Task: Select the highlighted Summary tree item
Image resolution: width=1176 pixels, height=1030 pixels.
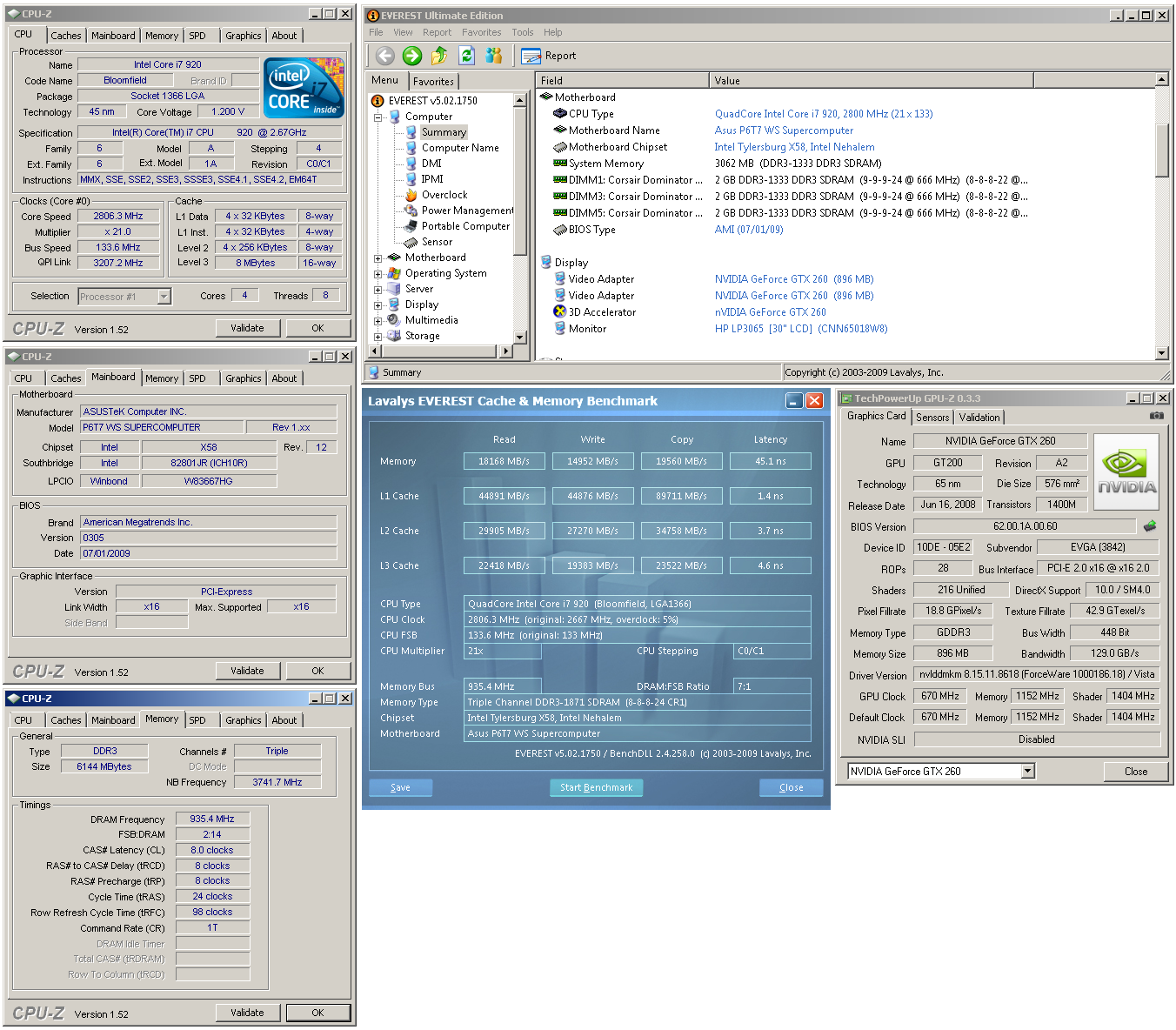Action: click(x=444, y=132)
